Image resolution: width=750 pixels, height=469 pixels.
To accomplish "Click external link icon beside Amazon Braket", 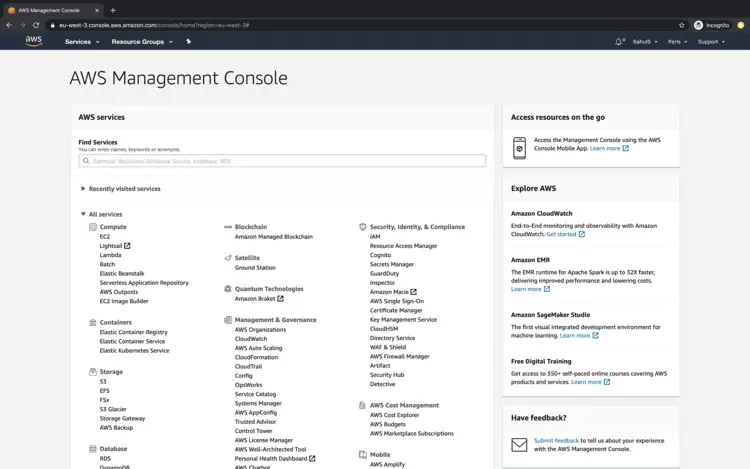I will coord(280,298).
